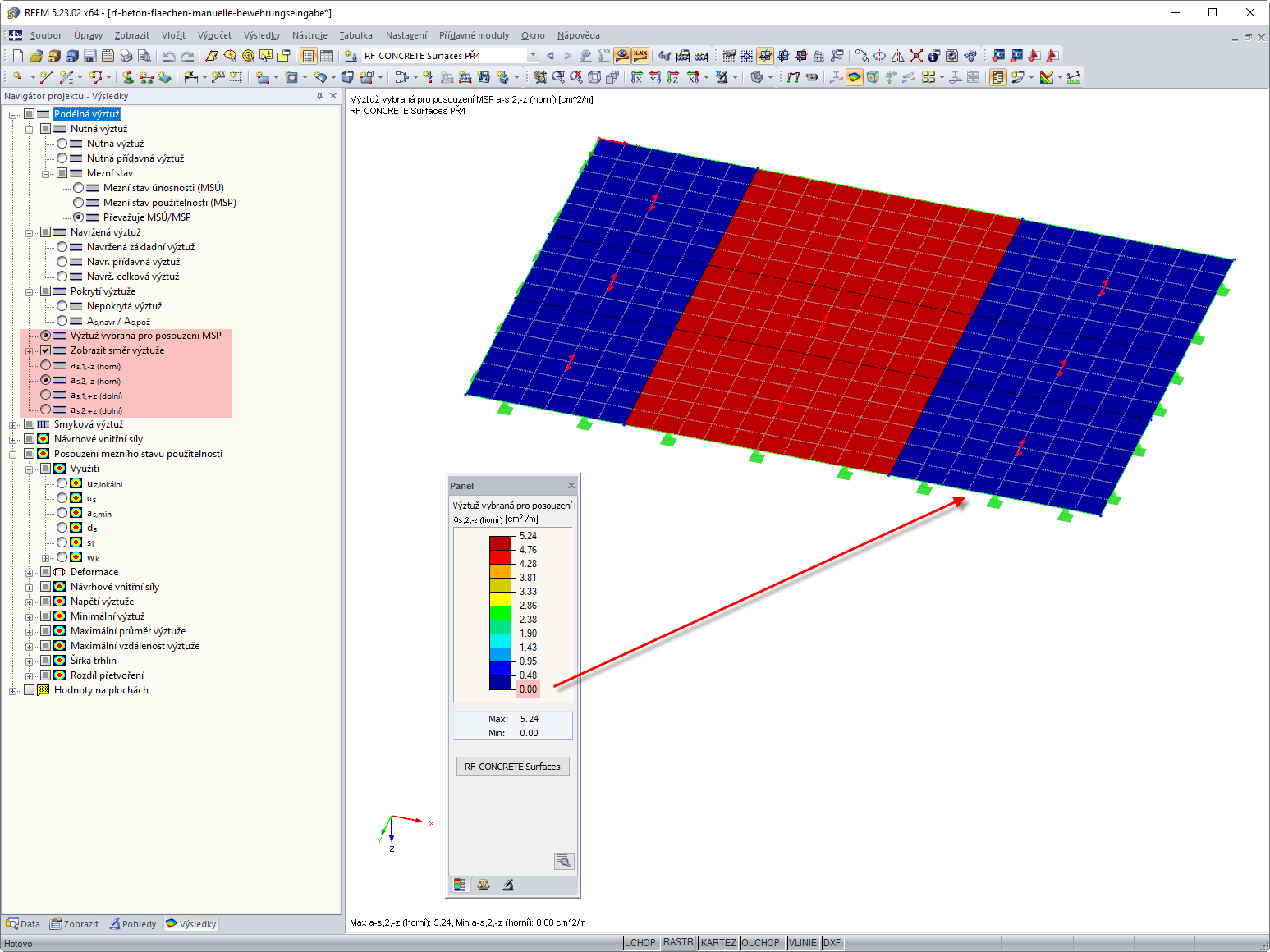
Task: Toggle the KARTEZ status bar button
Action: click(718, 943)
